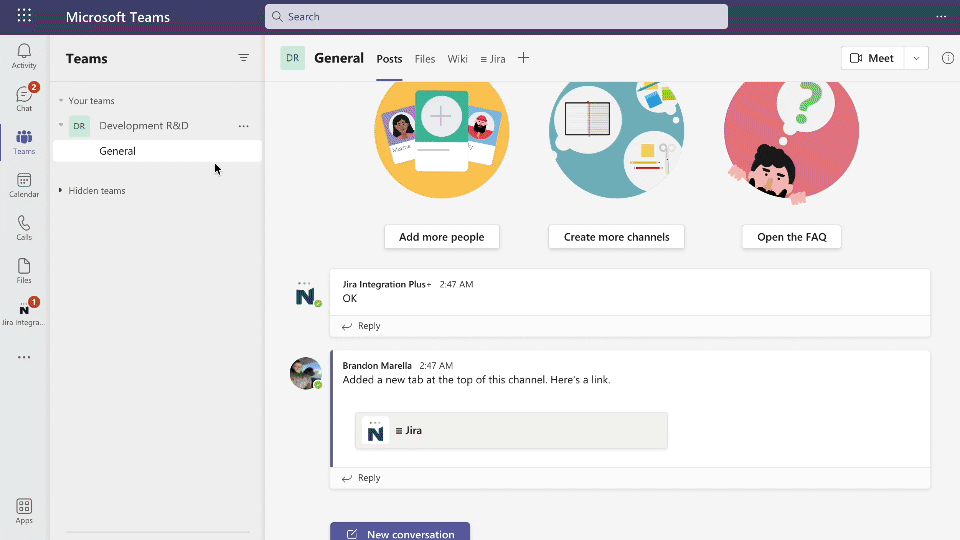The height and width of the screenshot is (540, 960).
Task: Open the Meet dropdown arrow
Action: [x=916, y=58]
